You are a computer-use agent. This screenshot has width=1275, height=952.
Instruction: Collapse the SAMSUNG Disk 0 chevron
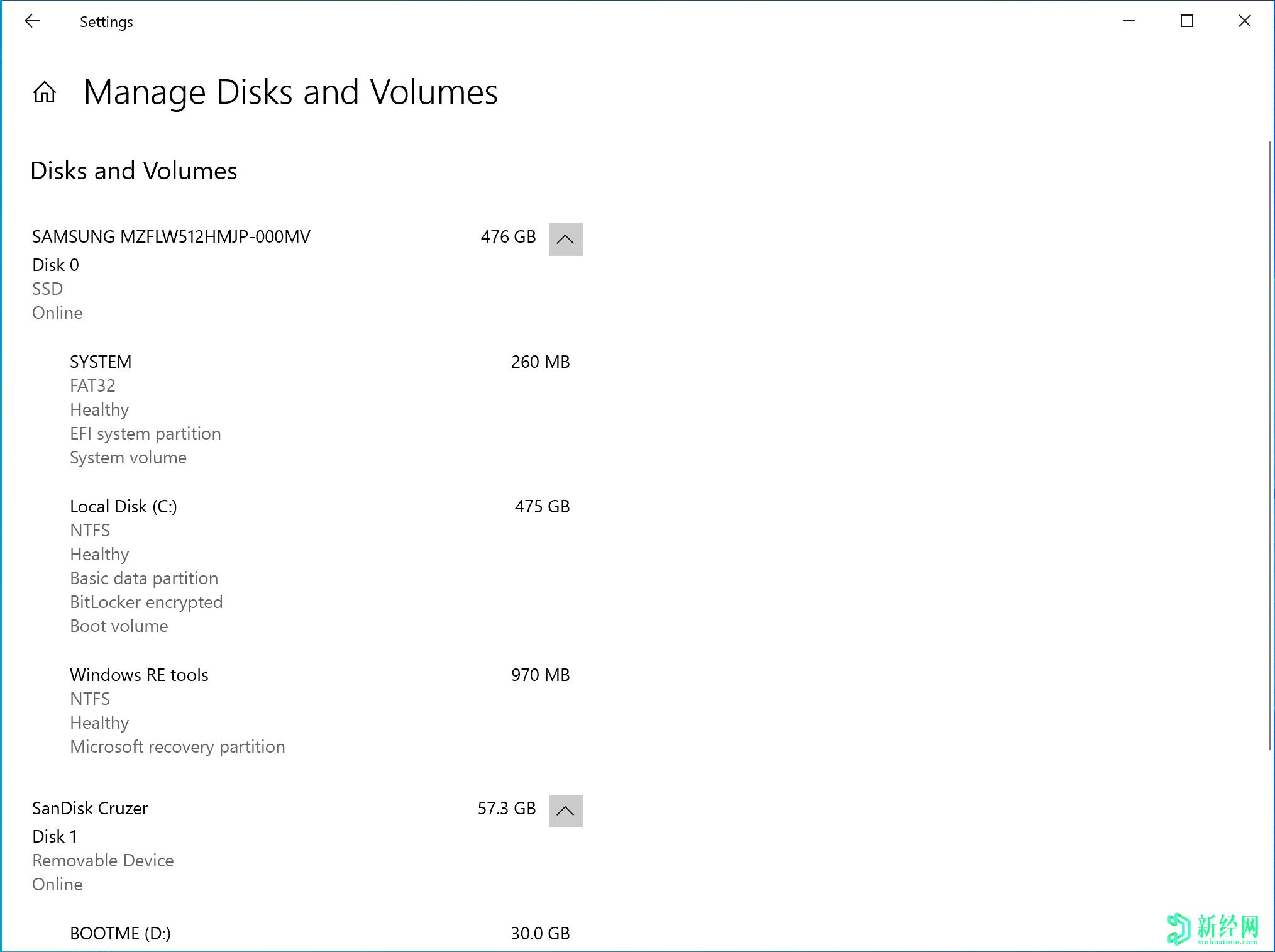pyautogui.click(x=565, y=240)
